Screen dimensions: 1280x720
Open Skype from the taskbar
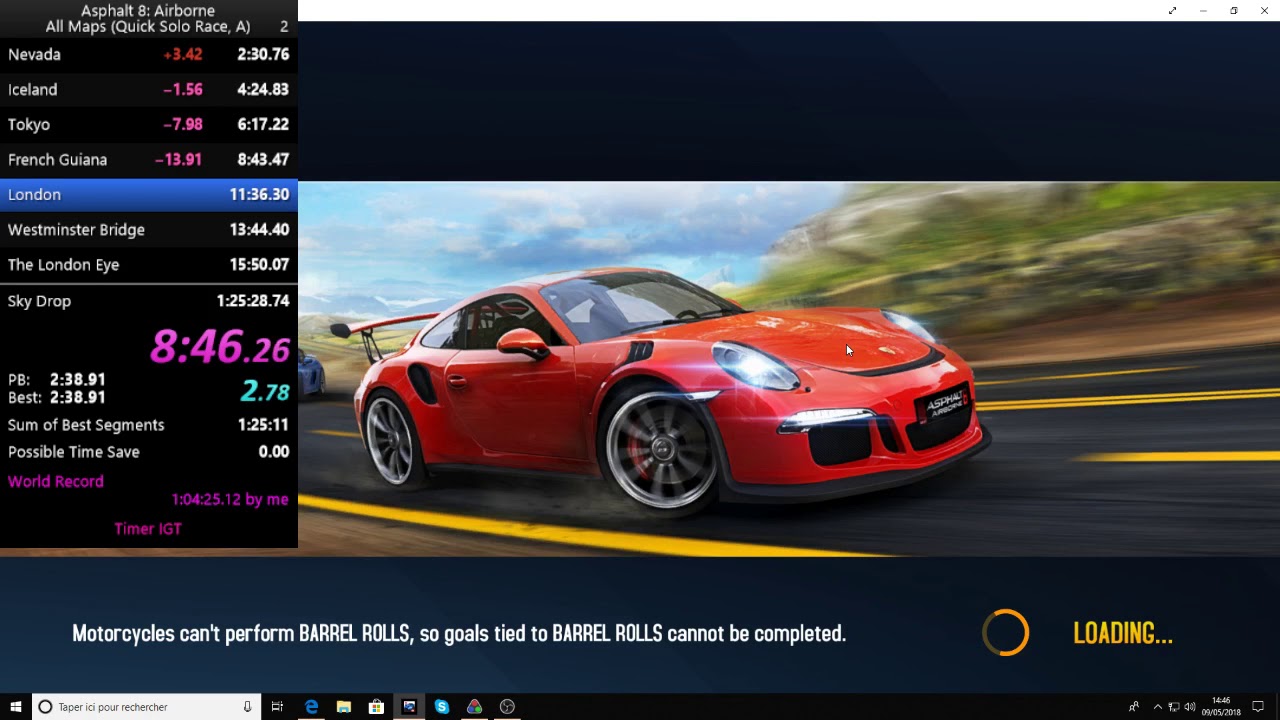[x=442, y=707]
